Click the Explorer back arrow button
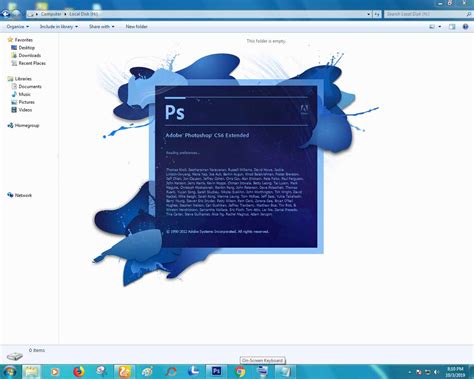Image resolution: width=474 pixels, height=379 pixels. (6, 14)
